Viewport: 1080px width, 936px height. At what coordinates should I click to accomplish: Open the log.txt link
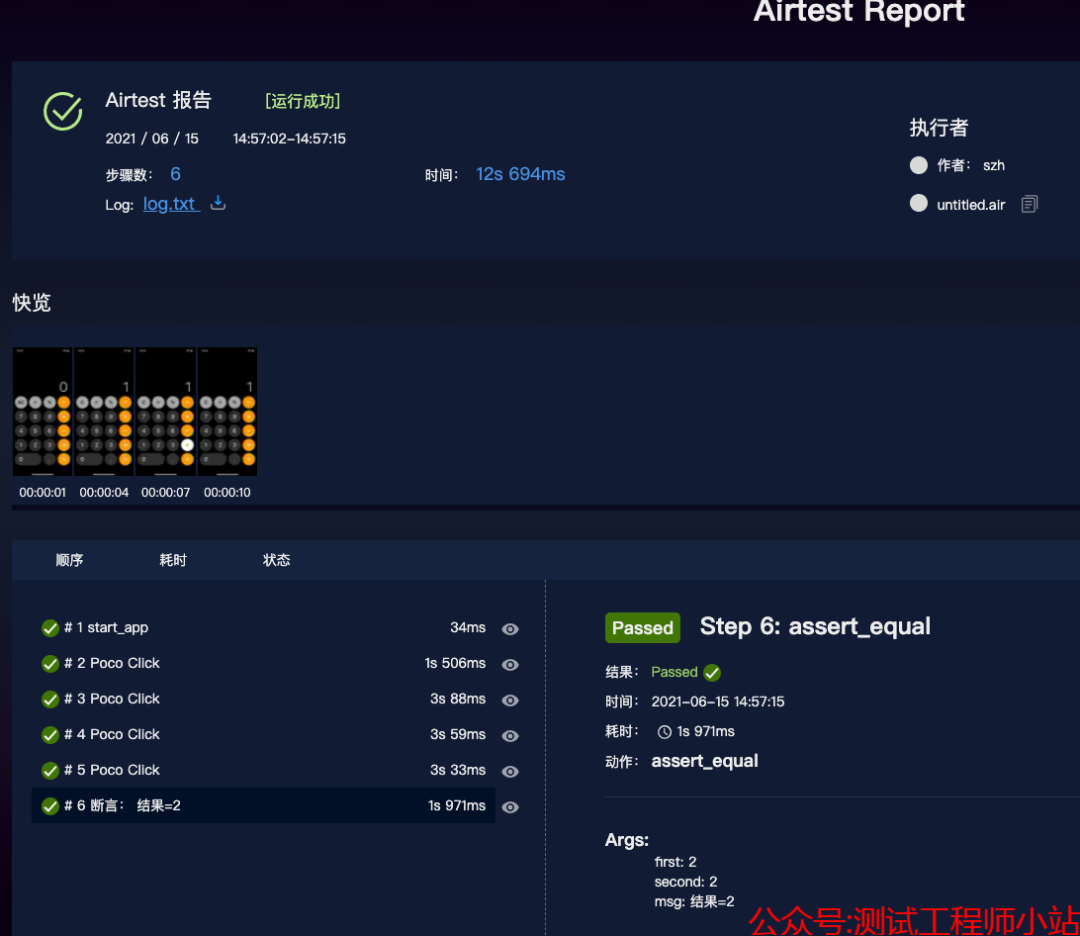click(172, 204)
